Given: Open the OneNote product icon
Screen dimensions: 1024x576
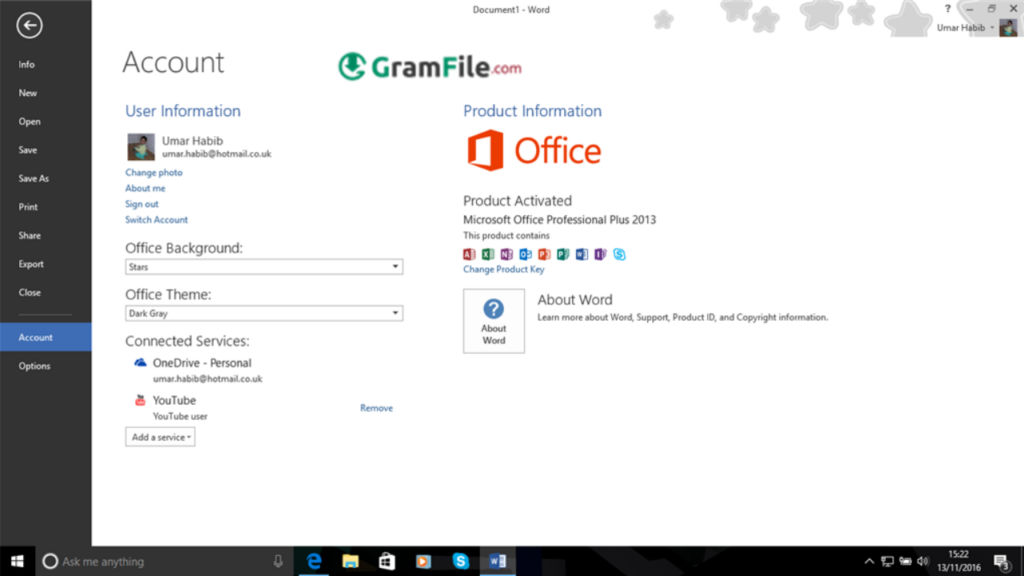Looking at the screenshot, I should [x=506, y=254].
